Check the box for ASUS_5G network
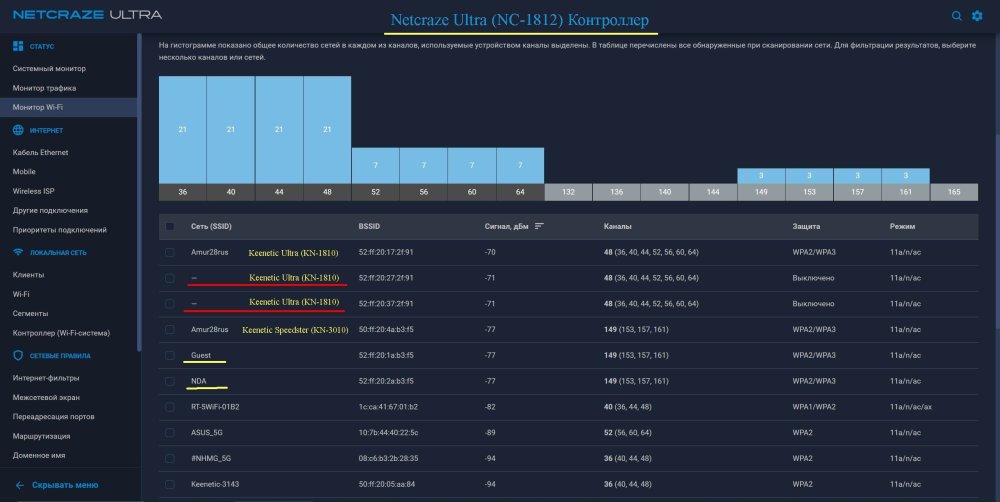The image size is (1000, 502). (x=170, y=432)
